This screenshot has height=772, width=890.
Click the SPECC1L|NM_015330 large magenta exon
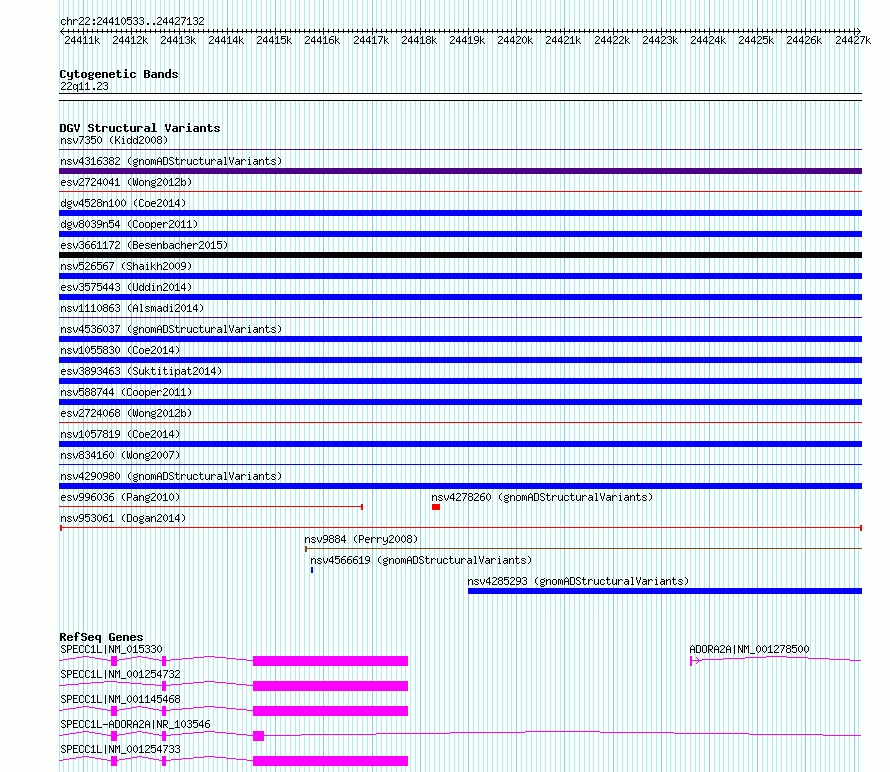click(x=330, y=661)
